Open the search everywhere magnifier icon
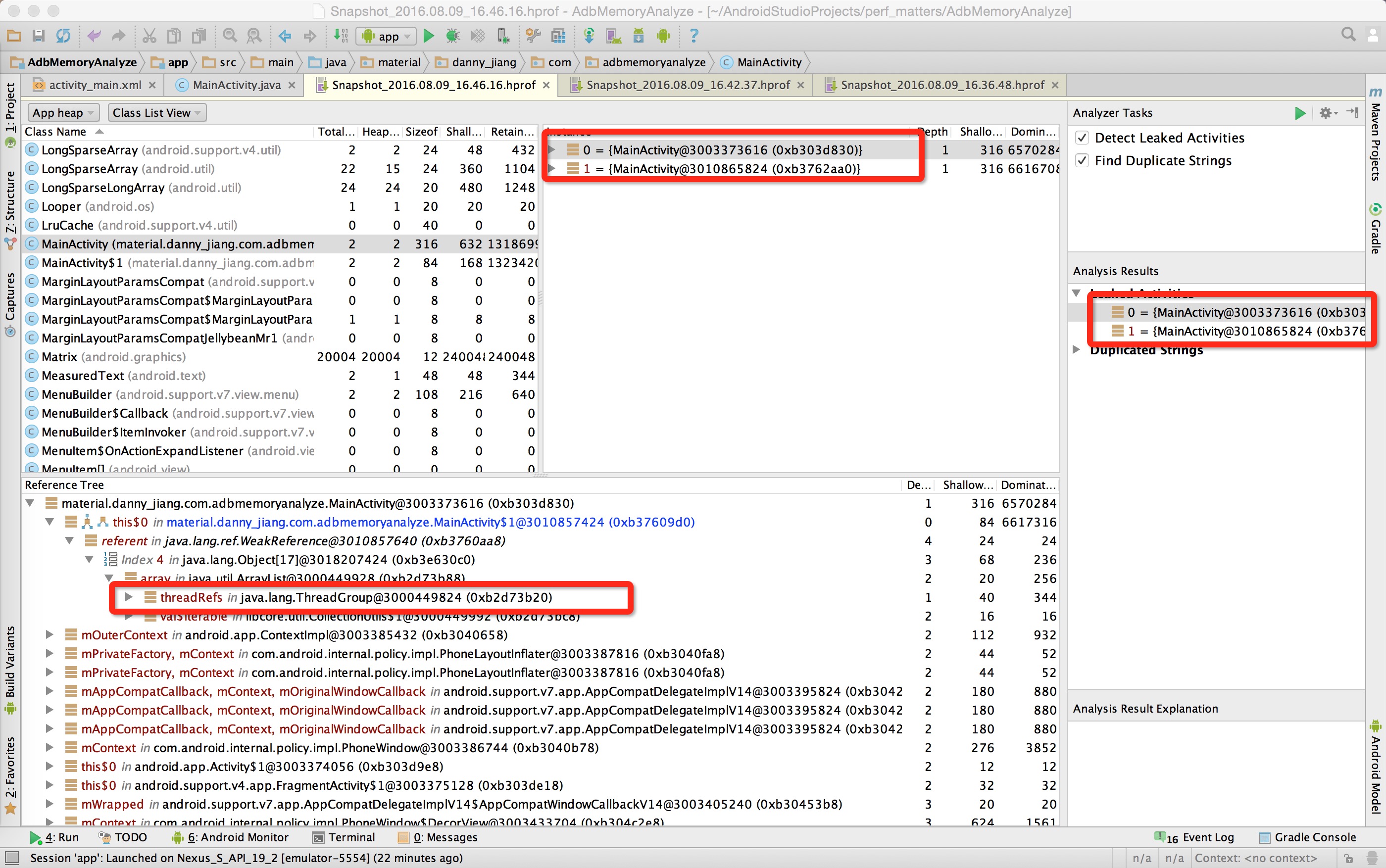Viewport: 1386px width, 868px height. tap(1348, 35)
